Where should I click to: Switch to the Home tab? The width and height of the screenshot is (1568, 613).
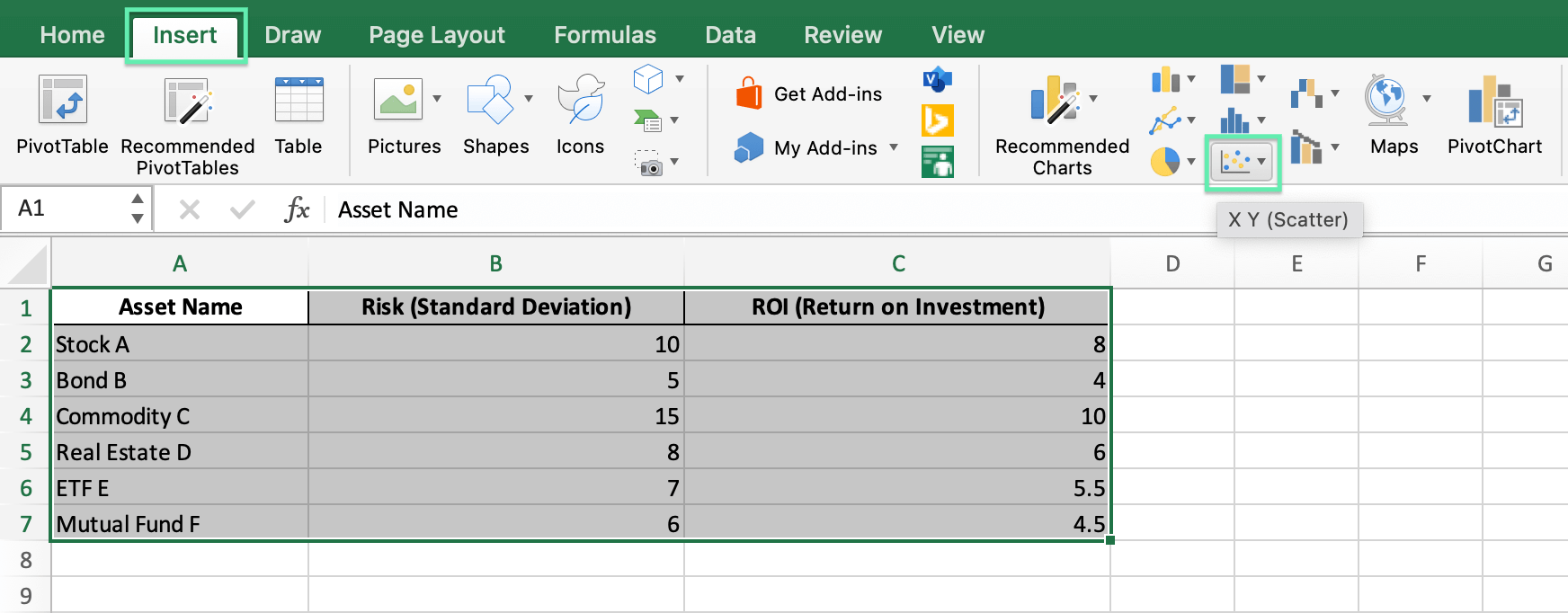72,35
